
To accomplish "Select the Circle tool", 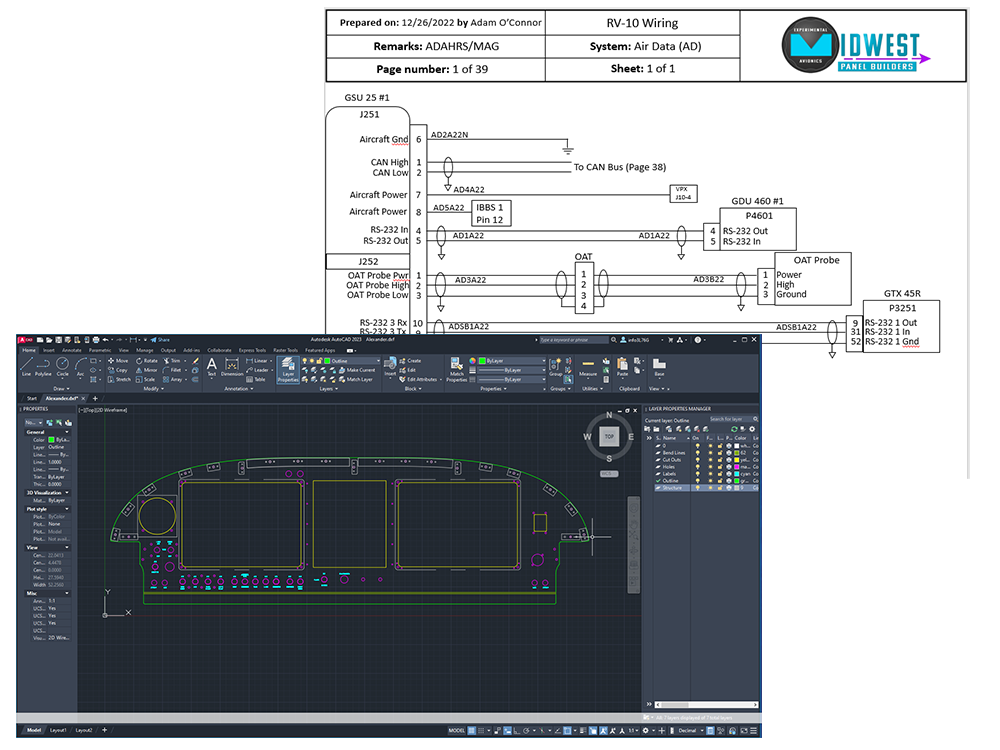I will 62,366.
